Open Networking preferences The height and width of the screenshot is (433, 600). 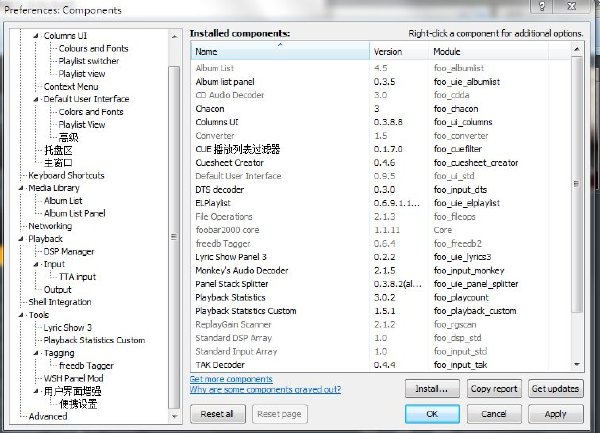click(x=50, y=226)
